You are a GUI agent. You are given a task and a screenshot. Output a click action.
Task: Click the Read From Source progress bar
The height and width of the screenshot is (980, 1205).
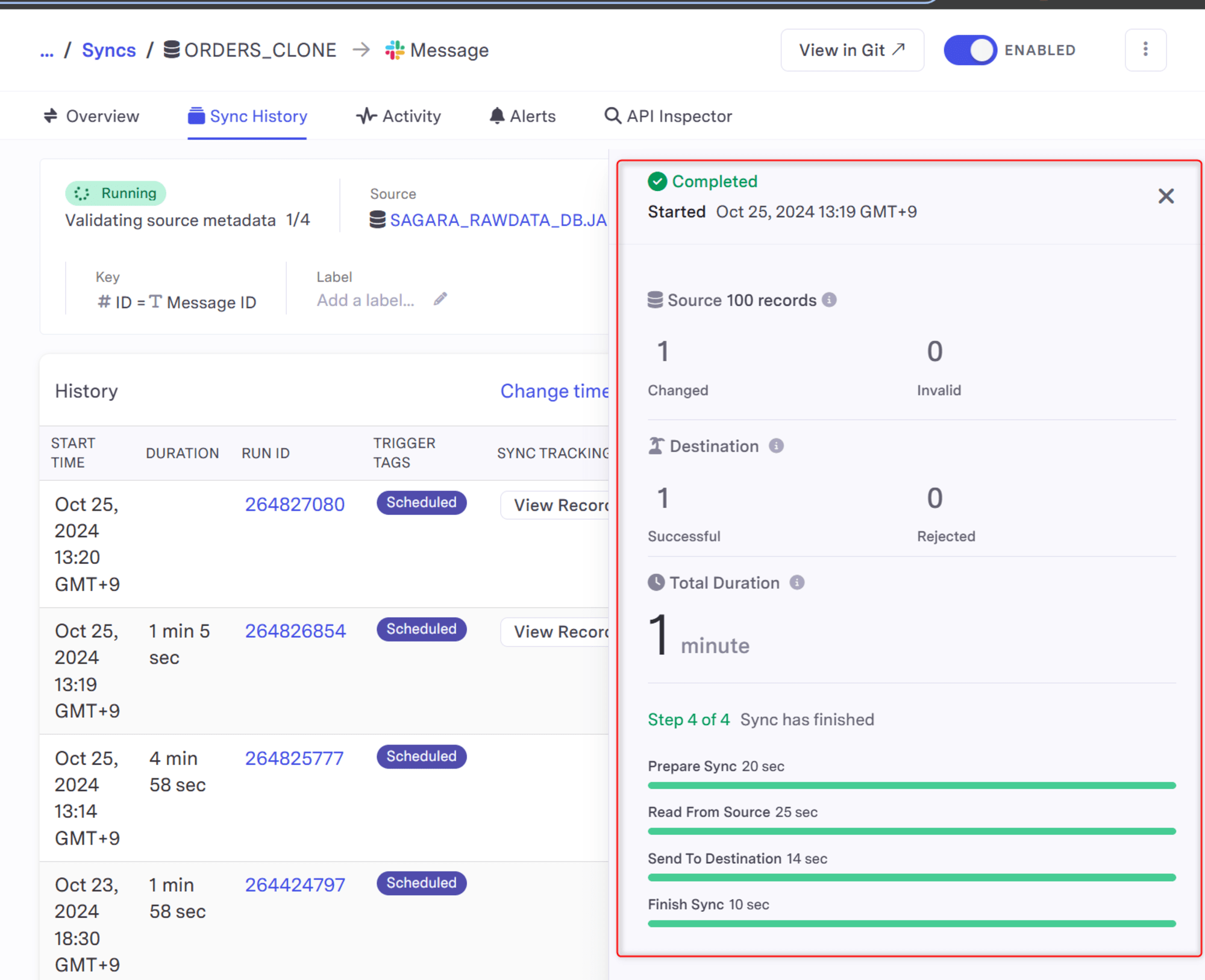coord(912,831)
